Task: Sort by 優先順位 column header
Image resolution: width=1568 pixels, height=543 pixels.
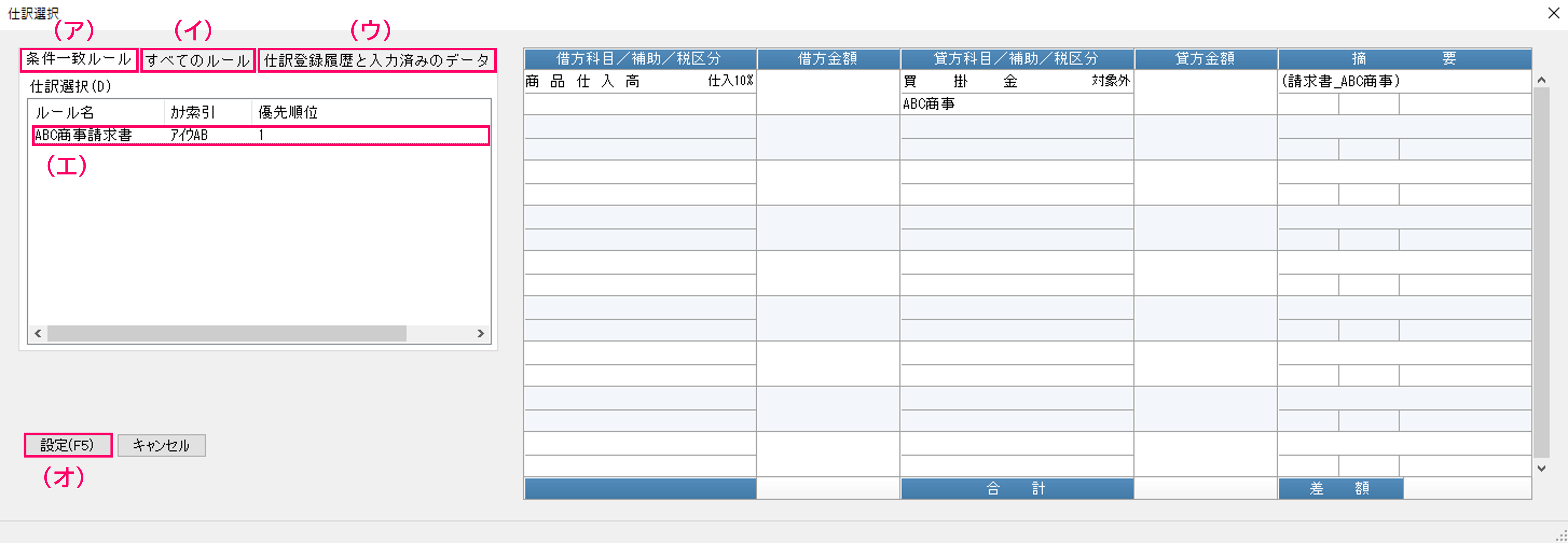Action: coord(287,113)
